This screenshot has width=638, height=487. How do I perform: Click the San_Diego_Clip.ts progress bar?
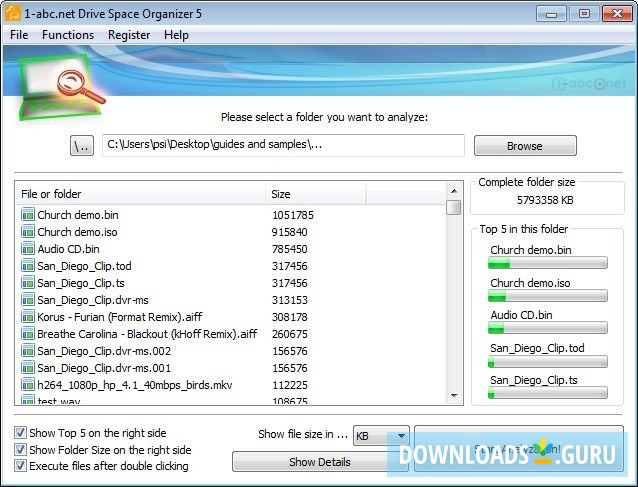(548, 393)
